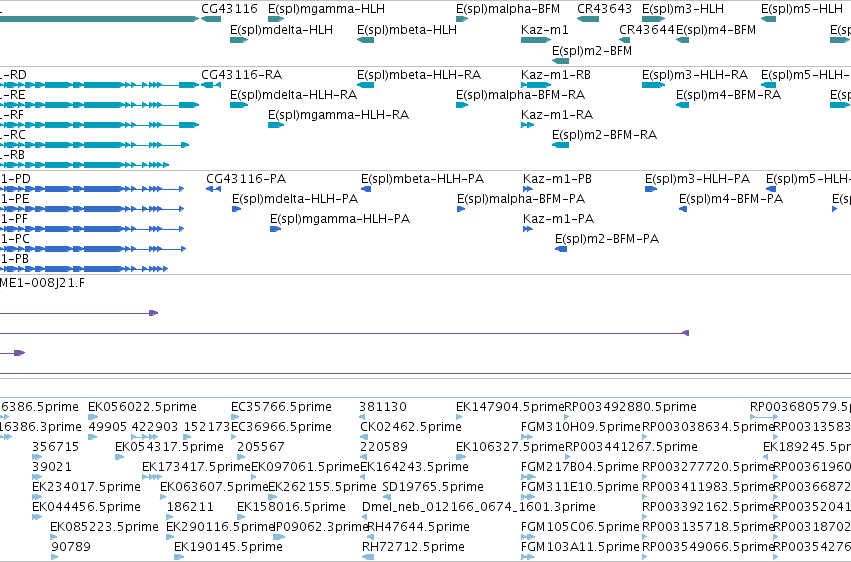
Task: Select the 220589 feature
Action: coord(364,457)
